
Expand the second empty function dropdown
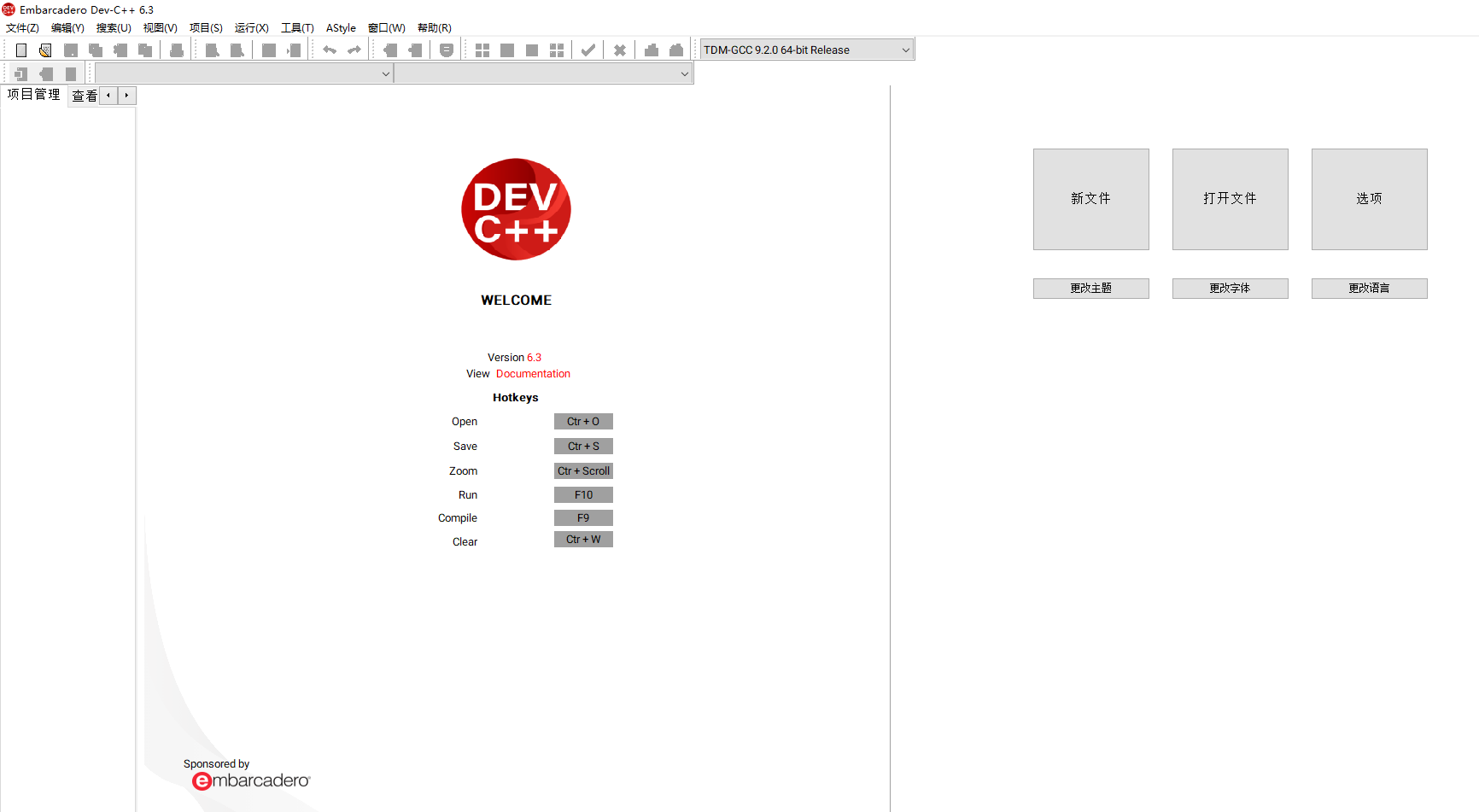[543, 73]
